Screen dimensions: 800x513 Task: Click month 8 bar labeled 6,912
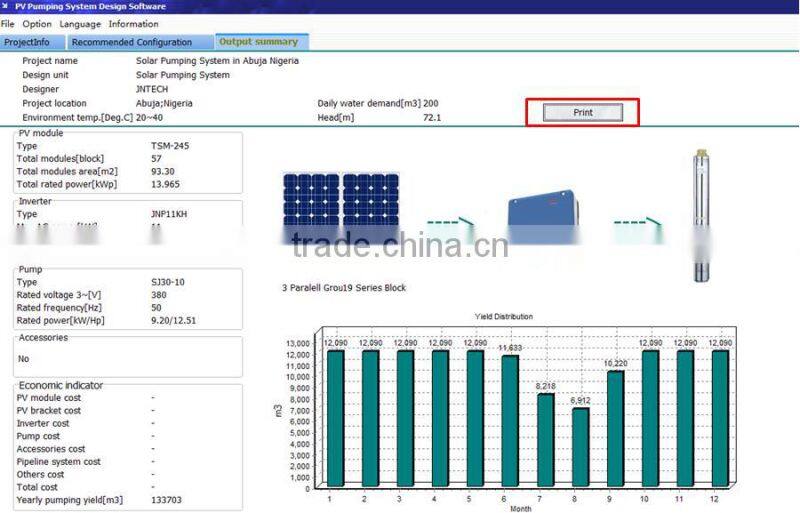click(x=581, y=447)
